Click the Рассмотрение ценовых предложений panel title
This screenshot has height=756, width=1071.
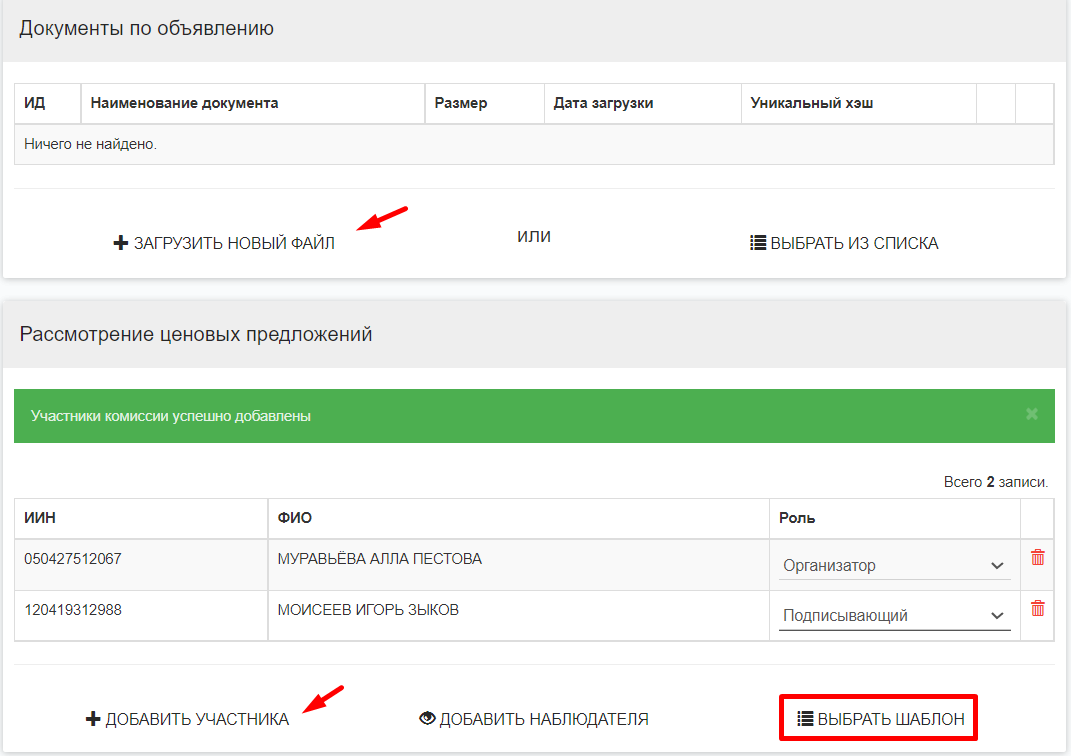[196, 334]
